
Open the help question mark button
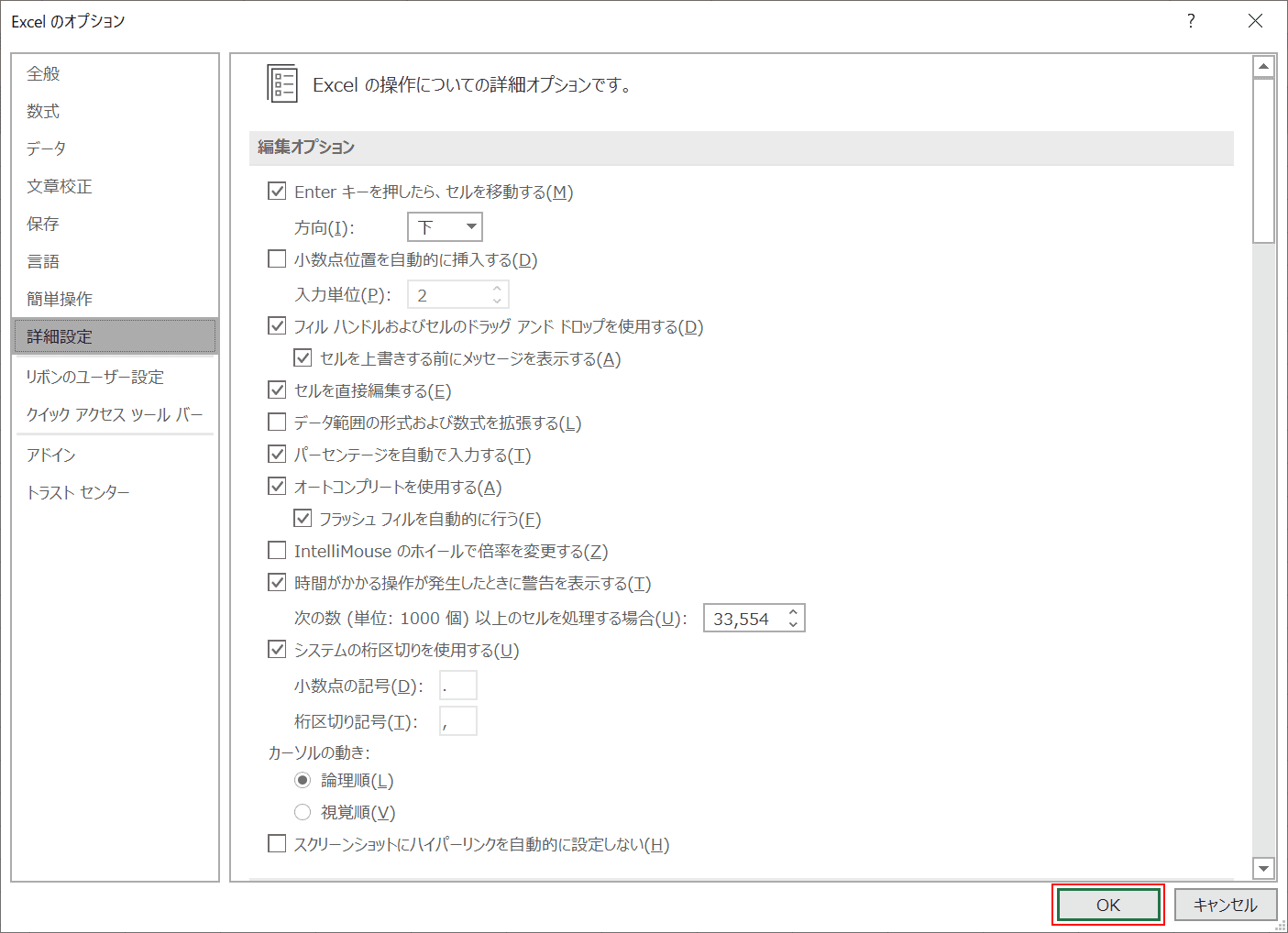[1191, 21]
